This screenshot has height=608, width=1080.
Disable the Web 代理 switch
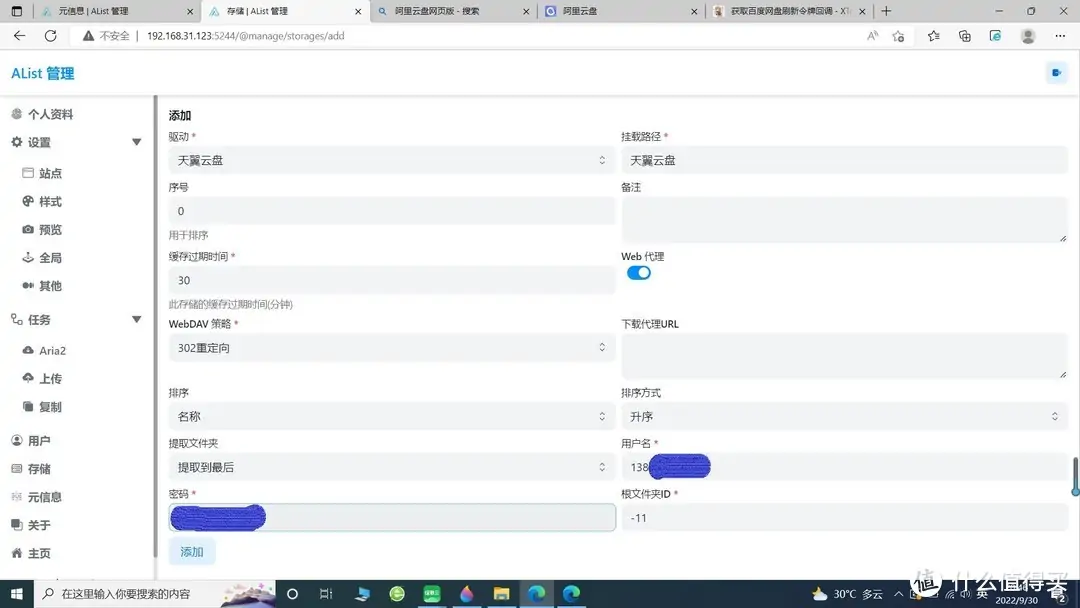coord(638,272)
